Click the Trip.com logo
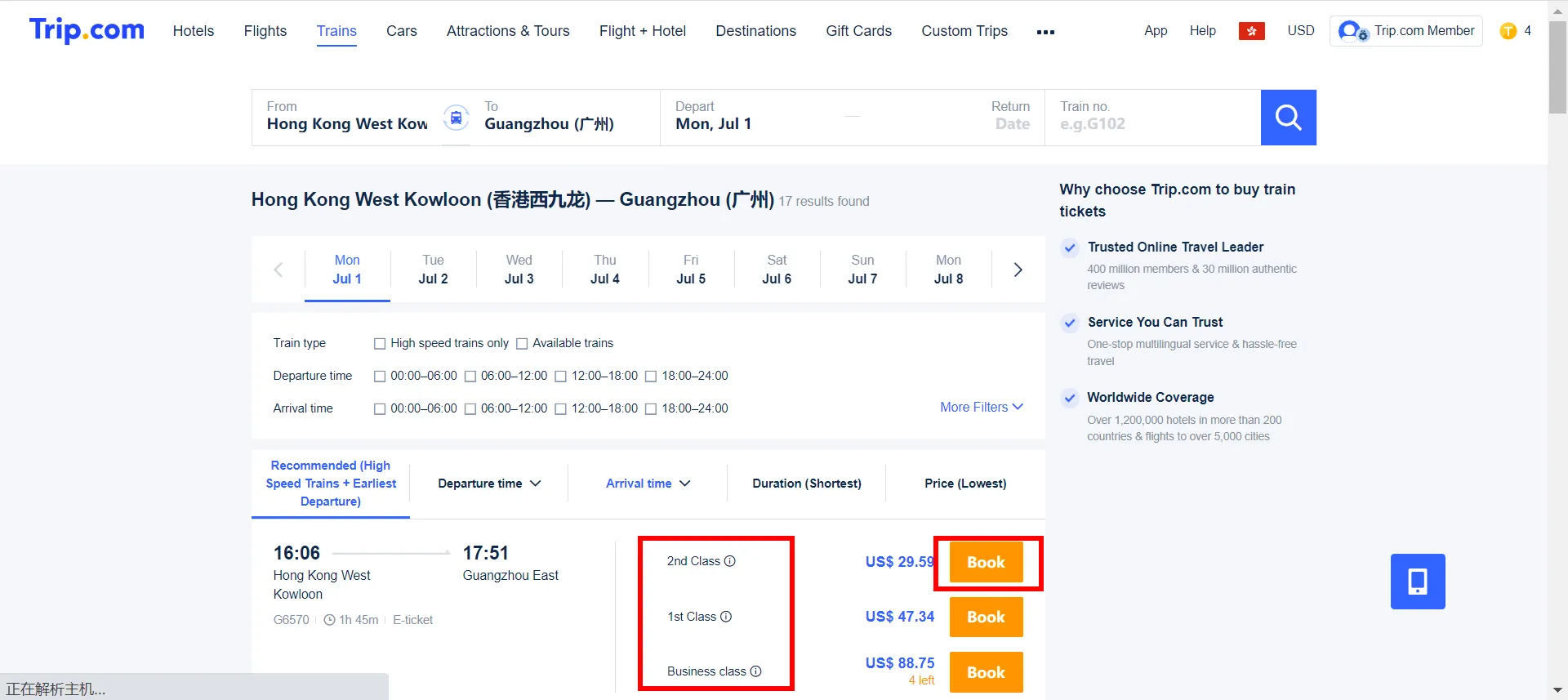The height and width of the screenshot is (700, 1568). pos(87,30)
